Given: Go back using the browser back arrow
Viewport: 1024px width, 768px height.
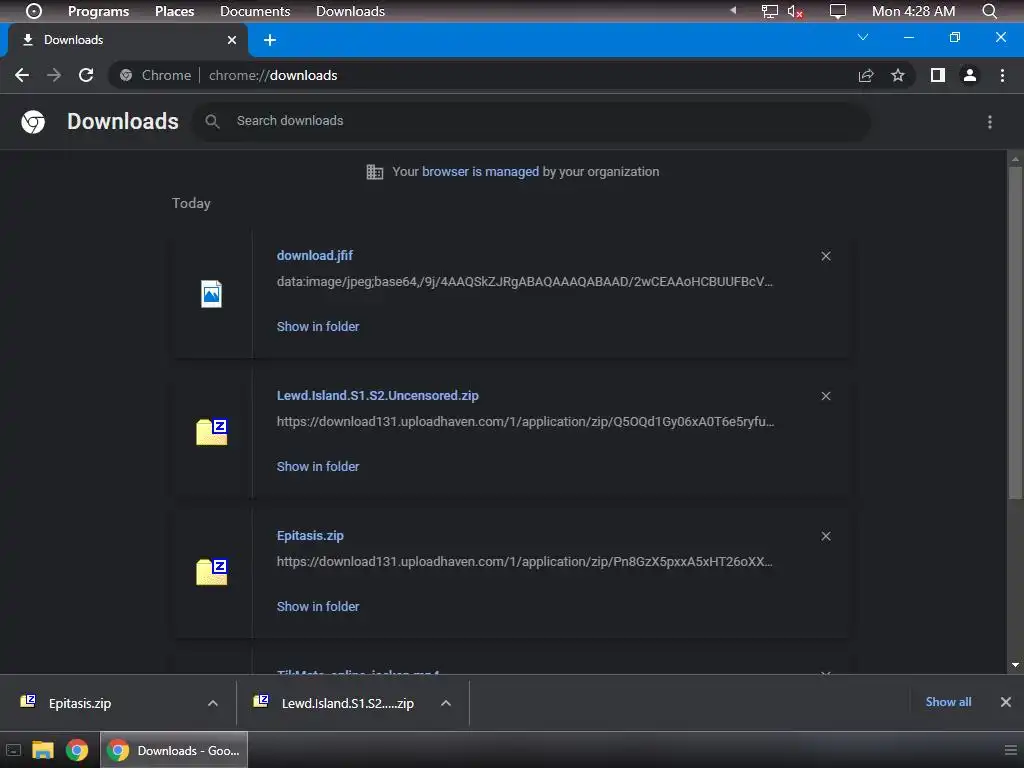Looking at the screenshot, I should click(x=22, y=75).
